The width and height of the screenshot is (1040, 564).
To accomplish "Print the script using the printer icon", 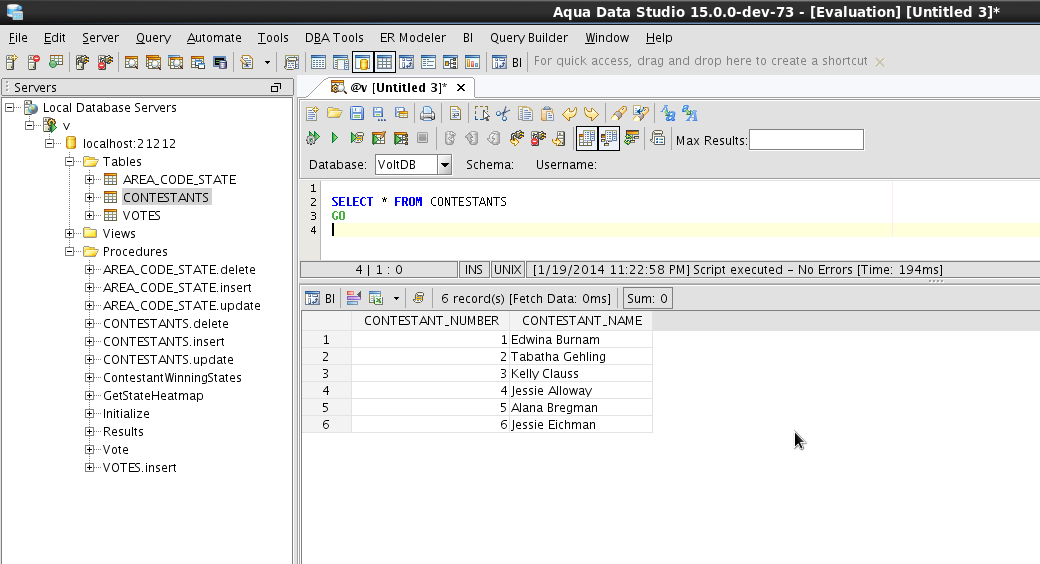I will click(x=428, y=113).
